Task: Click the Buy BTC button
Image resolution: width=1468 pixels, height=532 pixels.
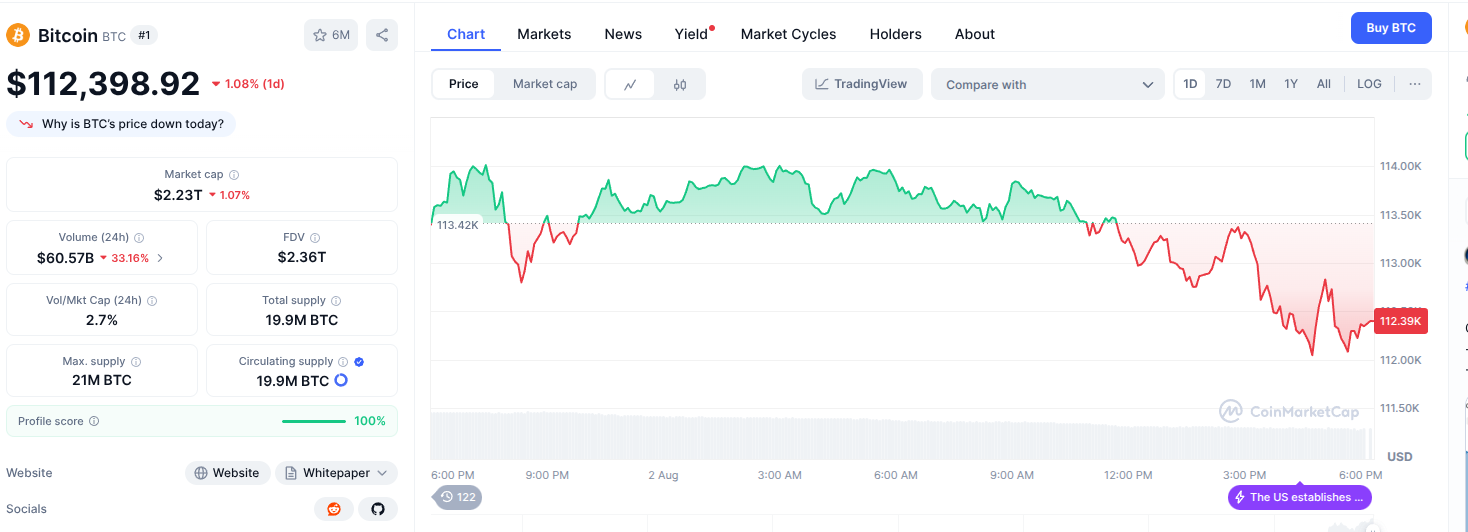Action: pos(1391,28)
